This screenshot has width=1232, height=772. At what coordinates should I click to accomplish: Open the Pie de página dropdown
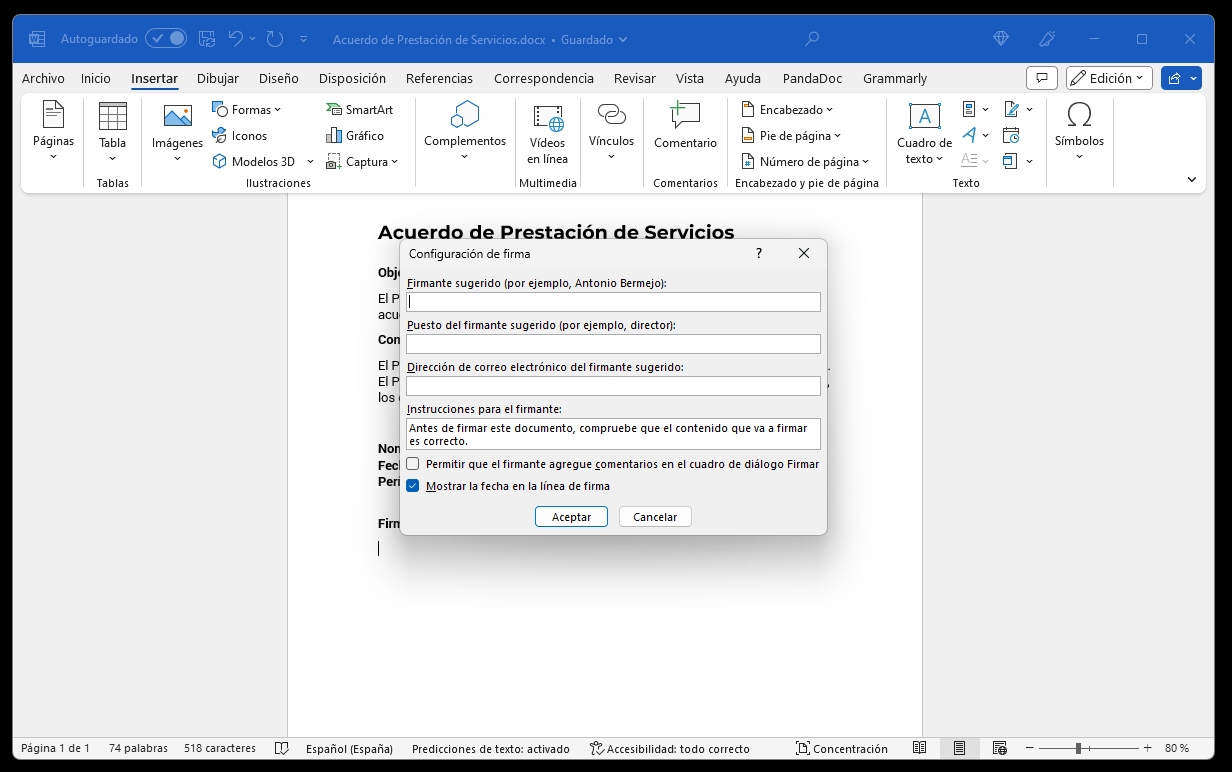[x=792, y=136]
